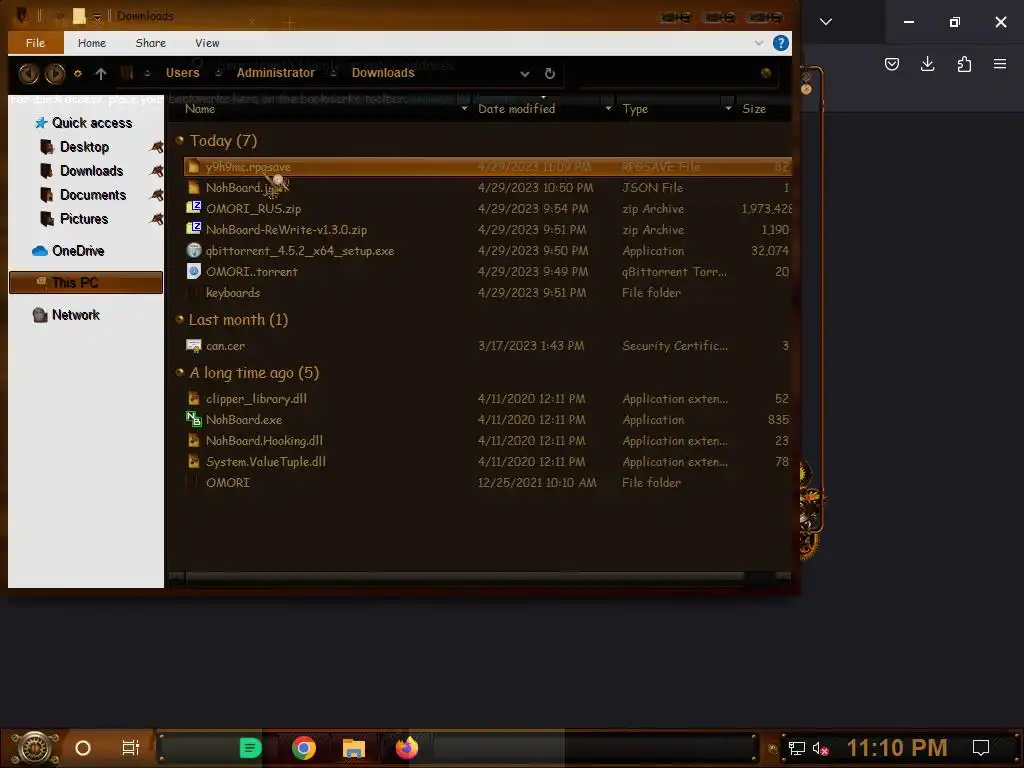Open Firefox downloads panel icon
The image size is (1024, 768).
927,64
